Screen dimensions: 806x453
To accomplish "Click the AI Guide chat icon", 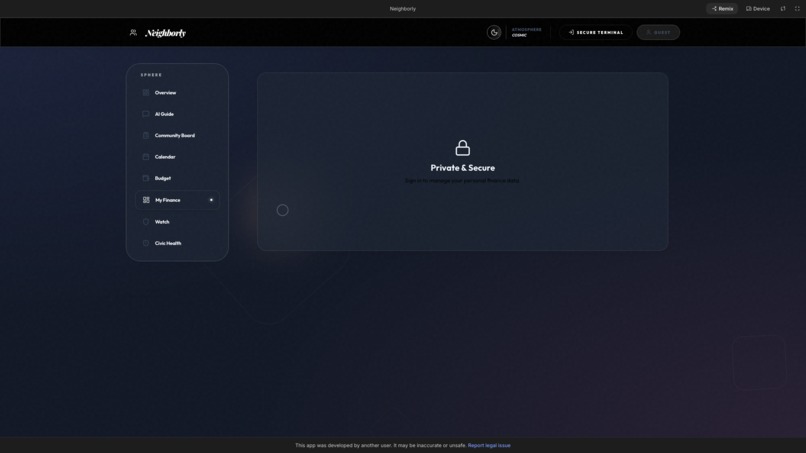I will [x=146, y=114].
